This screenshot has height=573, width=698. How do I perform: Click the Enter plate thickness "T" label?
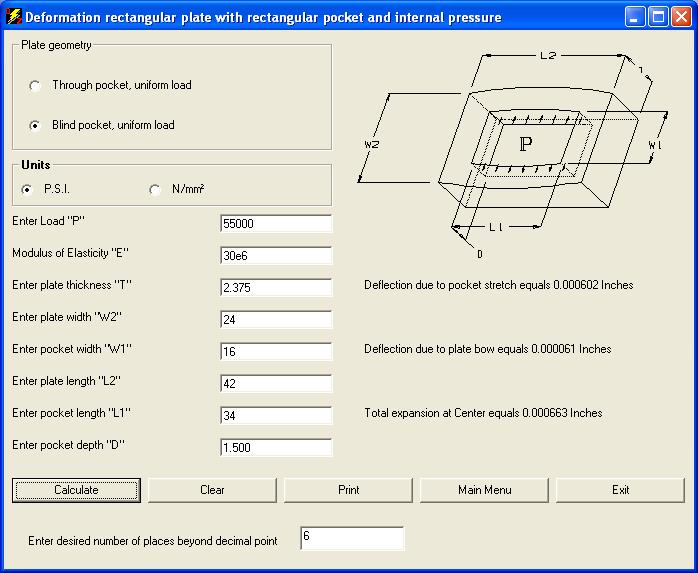(72, 285)
